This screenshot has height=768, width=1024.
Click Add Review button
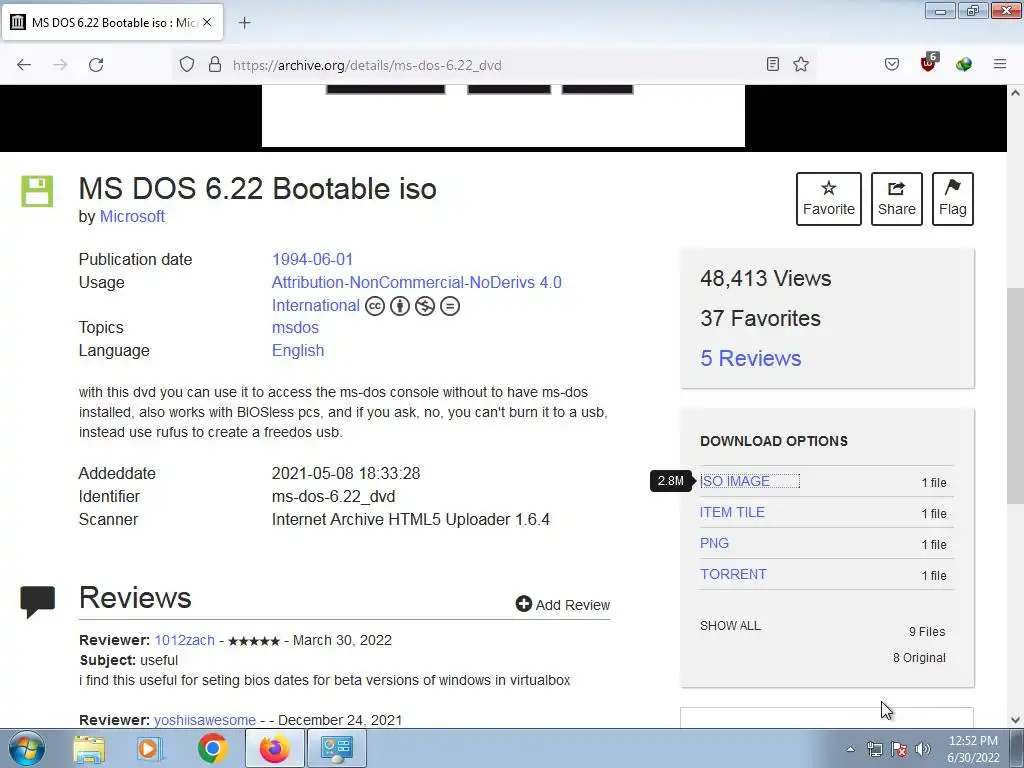[x=563, y=605]
